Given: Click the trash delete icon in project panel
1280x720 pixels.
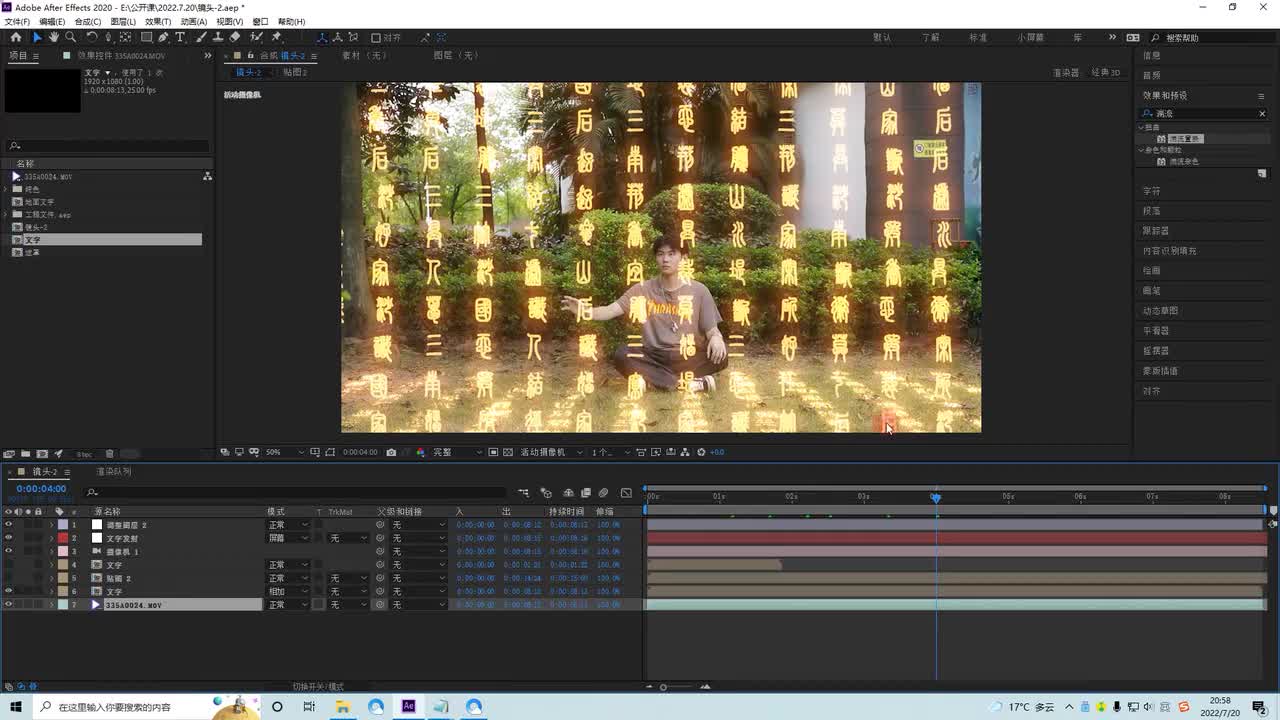Looking at the screenshot, I should click(109, 454).
